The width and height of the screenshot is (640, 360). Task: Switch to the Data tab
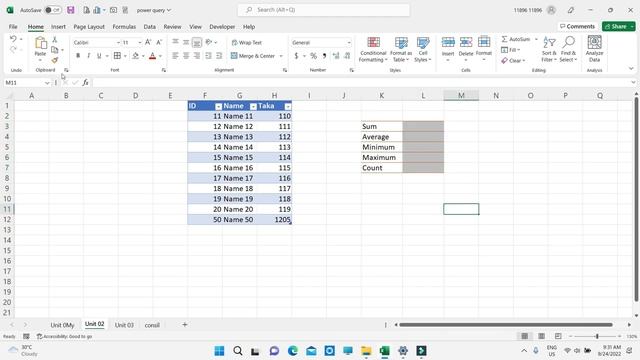(149, 27)
